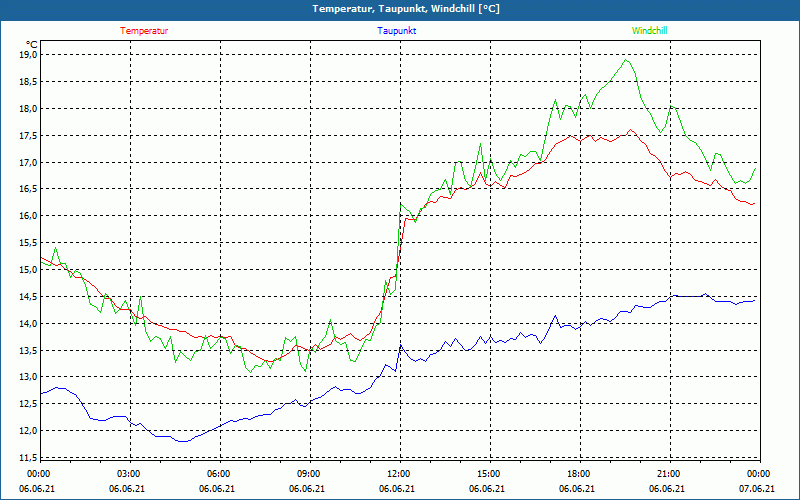The image size is (800, 500).
Task: Click the 13,5 y-axis label
Action: (x=29, y=351)
